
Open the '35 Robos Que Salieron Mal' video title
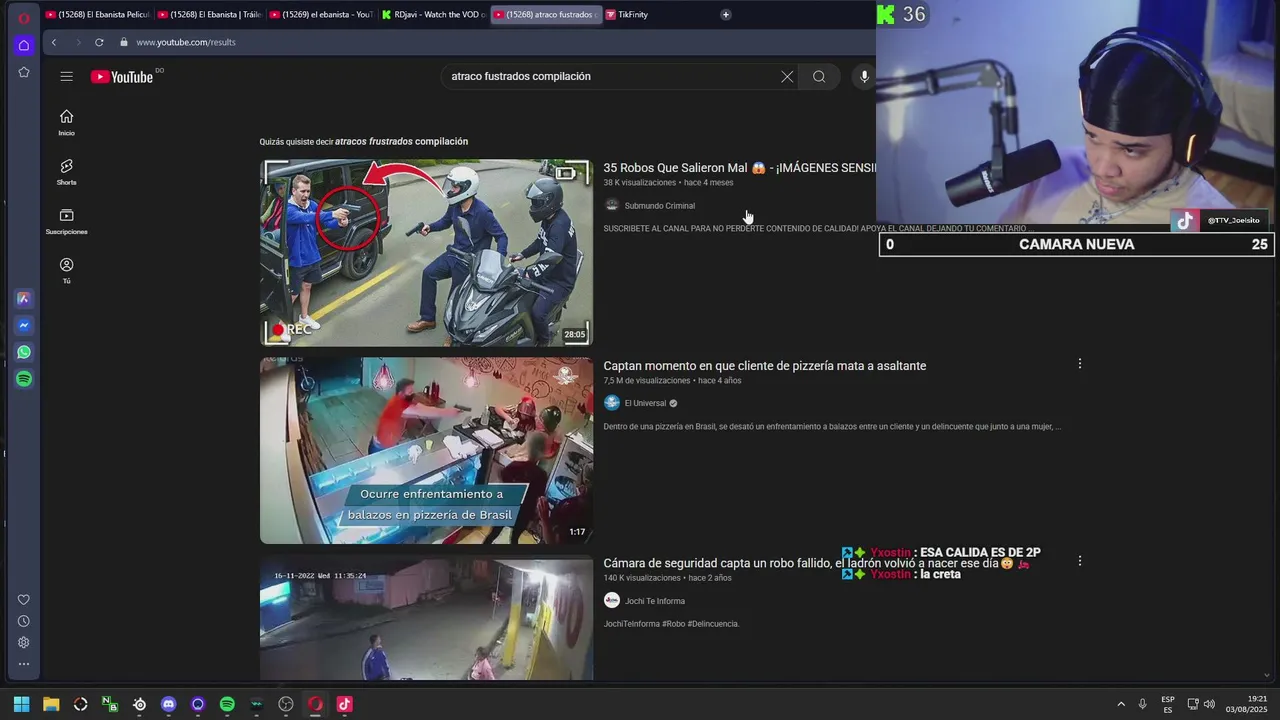click(x=739, y=168)
